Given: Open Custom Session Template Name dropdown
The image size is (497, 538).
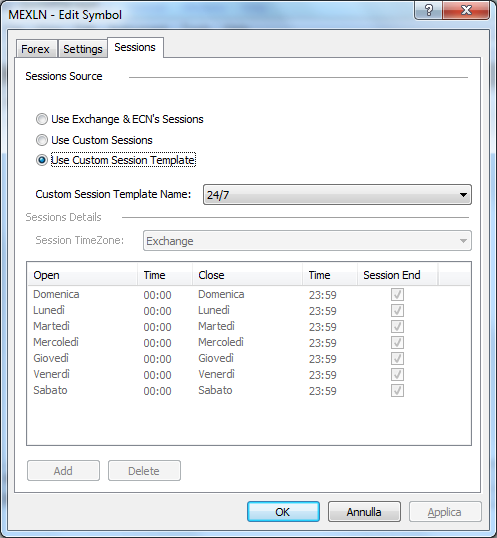Looking at the screenshot, I should (337, 195).
